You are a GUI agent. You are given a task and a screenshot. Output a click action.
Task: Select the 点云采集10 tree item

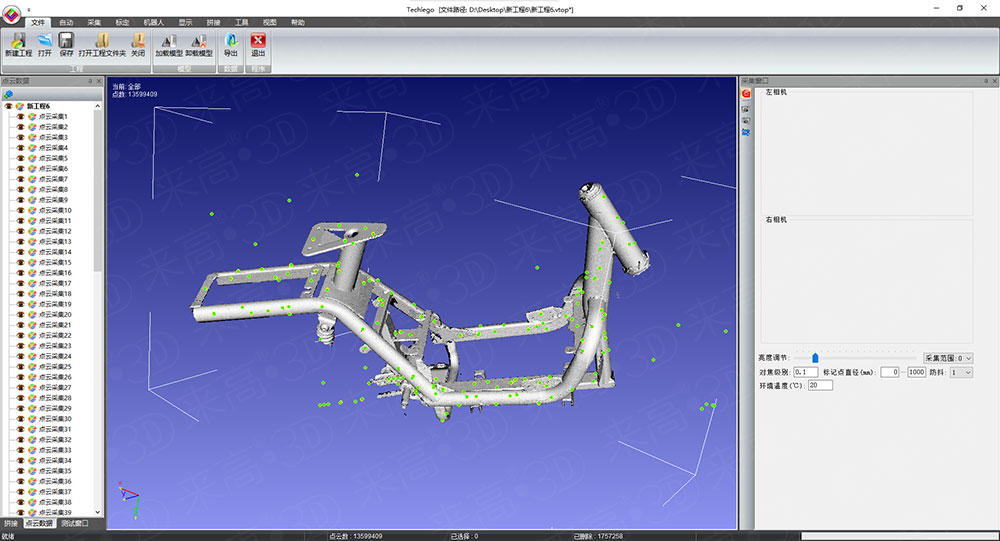55,210
